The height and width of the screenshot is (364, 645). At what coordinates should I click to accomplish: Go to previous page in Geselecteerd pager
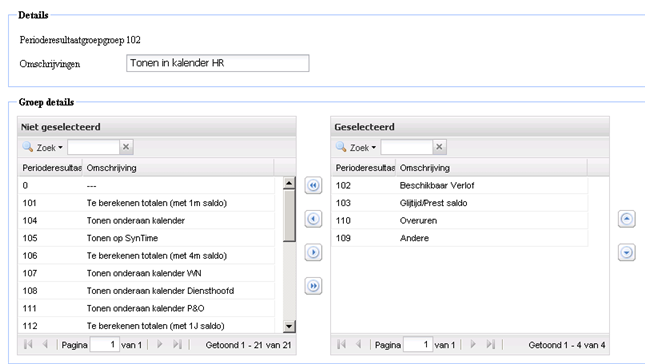pyautogui.click(x=358, y=344)
